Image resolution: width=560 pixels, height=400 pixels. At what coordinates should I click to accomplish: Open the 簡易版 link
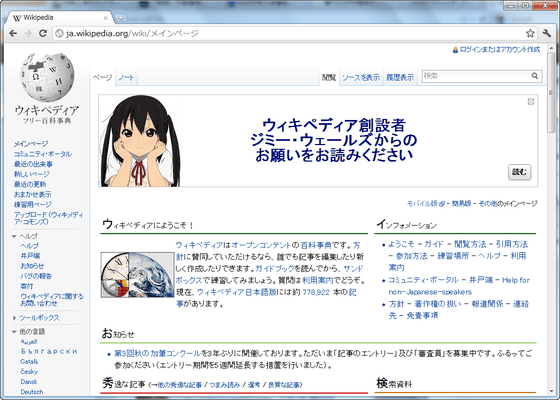point(461,203)
